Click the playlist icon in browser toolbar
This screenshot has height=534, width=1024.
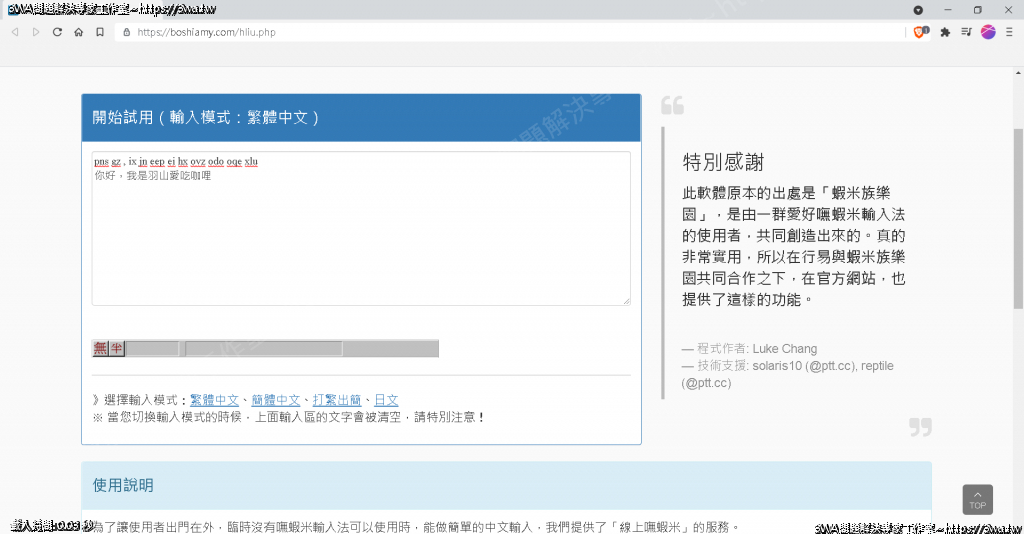966,32
